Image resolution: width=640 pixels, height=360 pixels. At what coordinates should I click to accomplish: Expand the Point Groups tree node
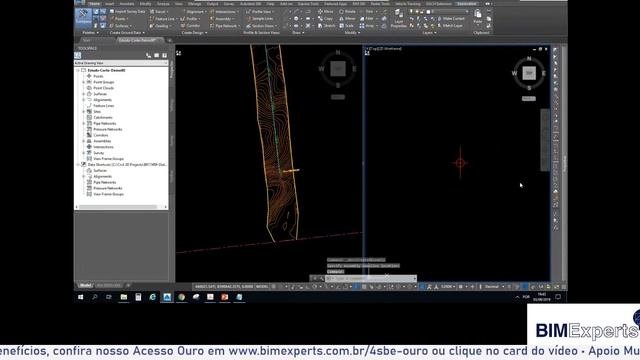[x=84, y=82]
